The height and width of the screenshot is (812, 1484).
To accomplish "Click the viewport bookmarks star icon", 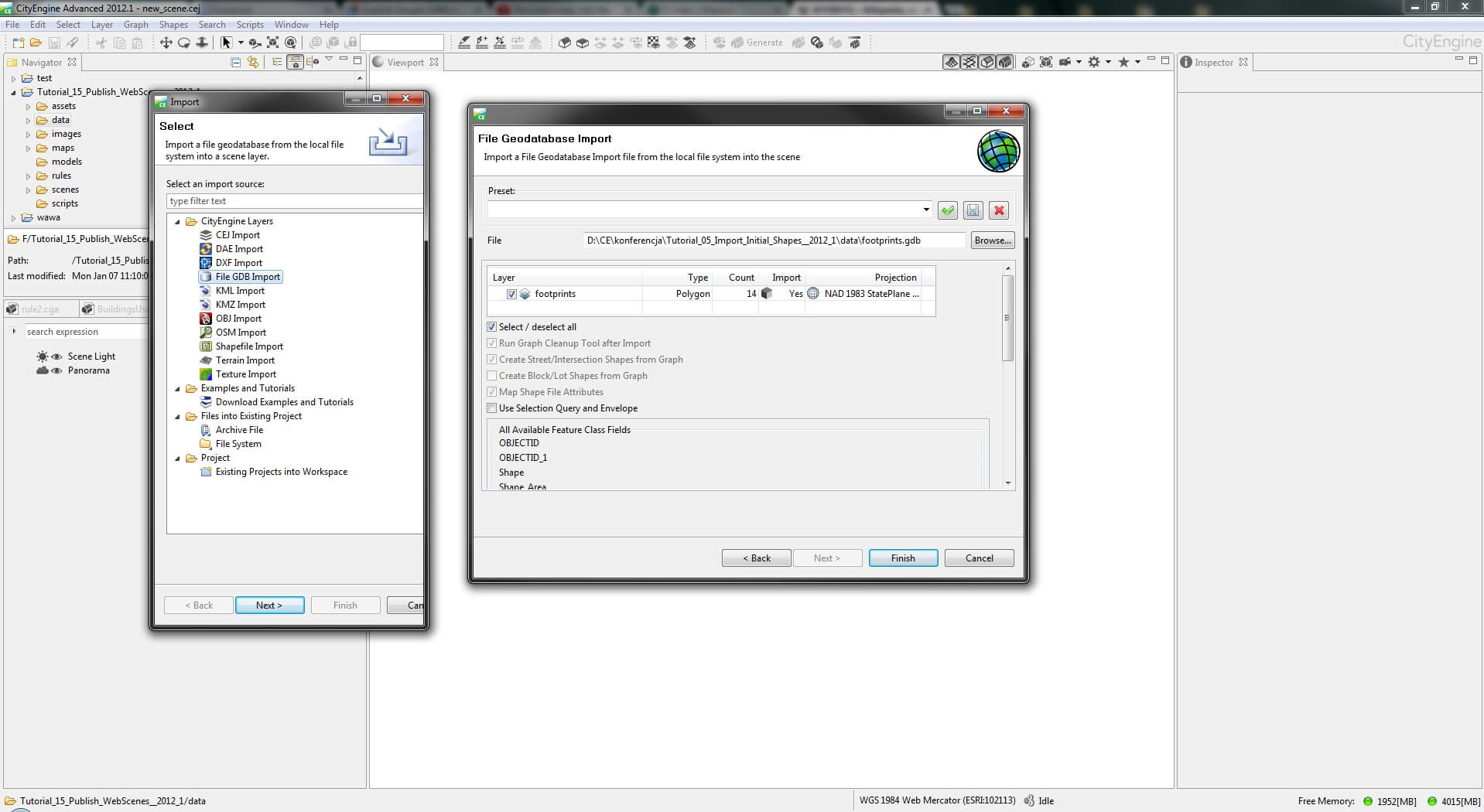I will click(1123, 62).
